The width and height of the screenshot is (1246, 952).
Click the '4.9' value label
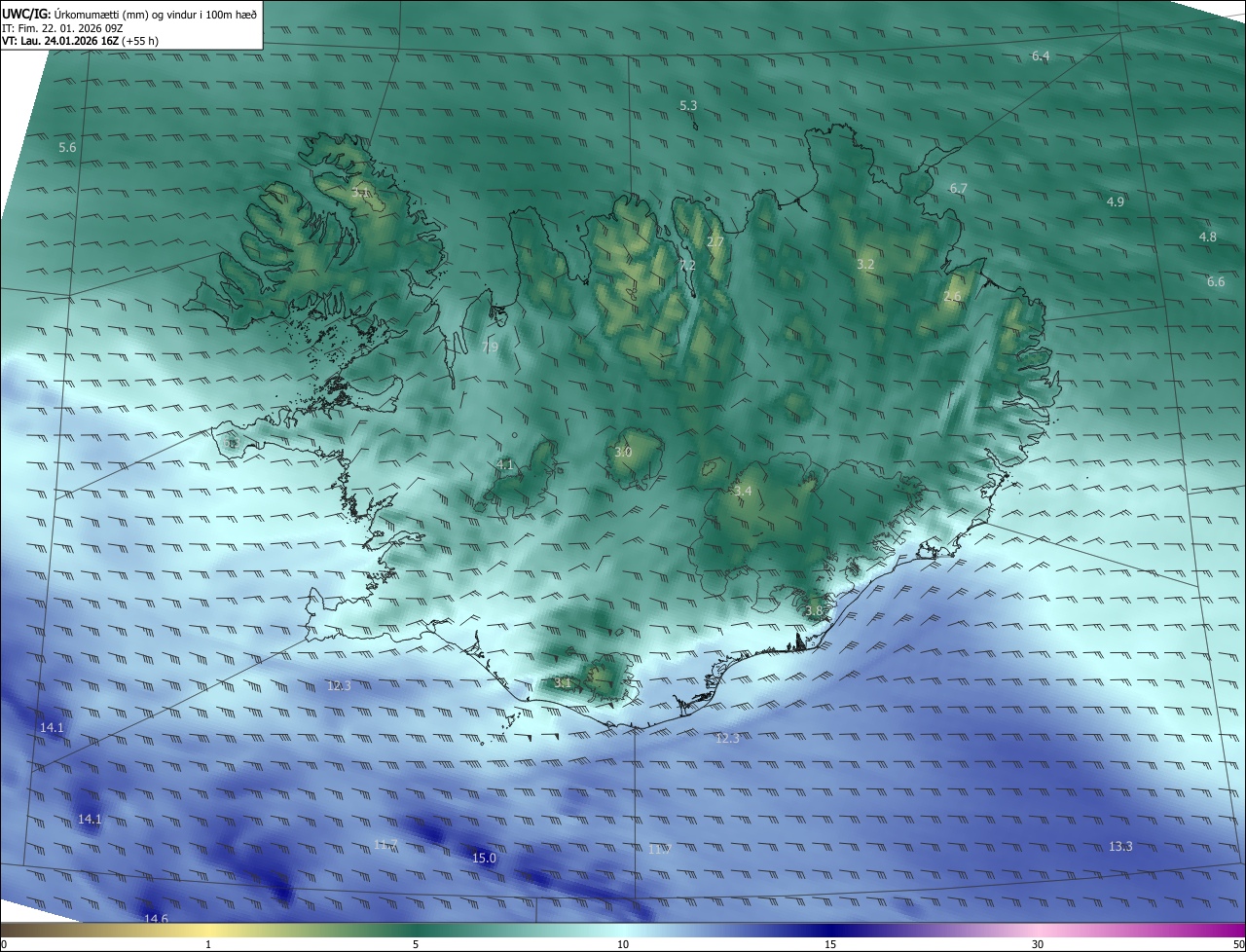pyautogui.click(x=1116, y=201)
